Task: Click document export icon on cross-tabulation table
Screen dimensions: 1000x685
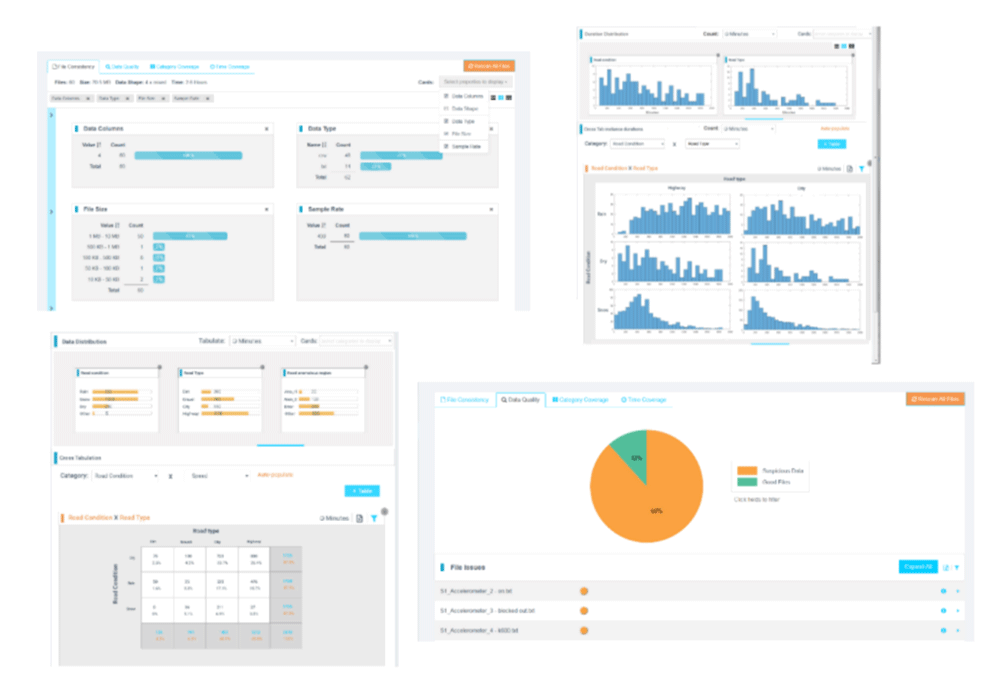Action: [x=359, y=518]
